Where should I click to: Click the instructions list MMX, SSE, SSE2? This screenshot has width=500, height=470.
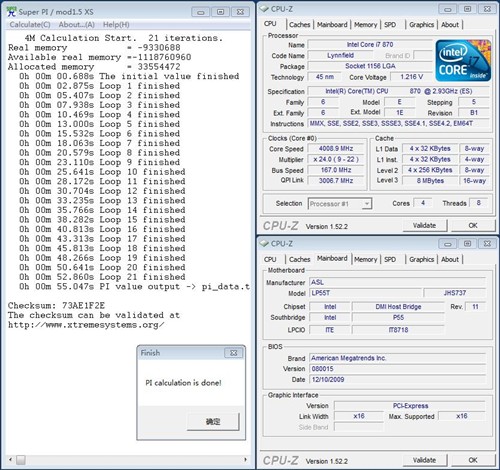click(398, 123)
